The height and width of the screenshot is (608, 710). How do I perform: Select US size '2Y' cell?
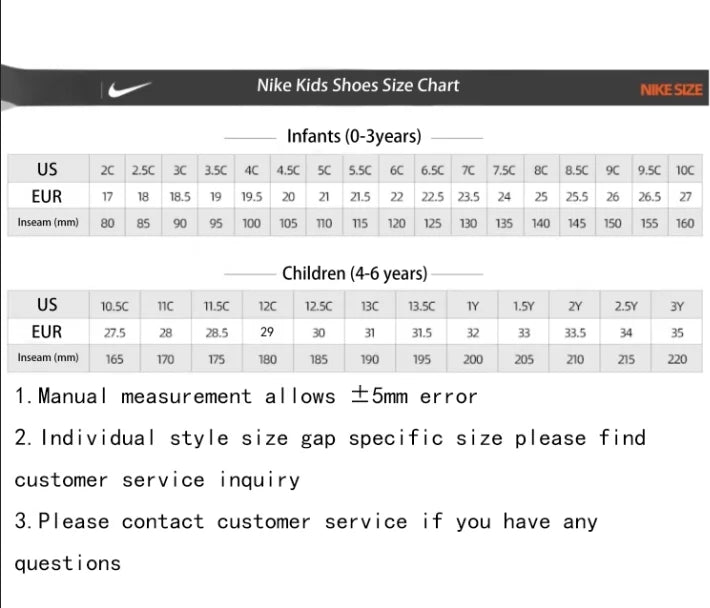[575, 306]
